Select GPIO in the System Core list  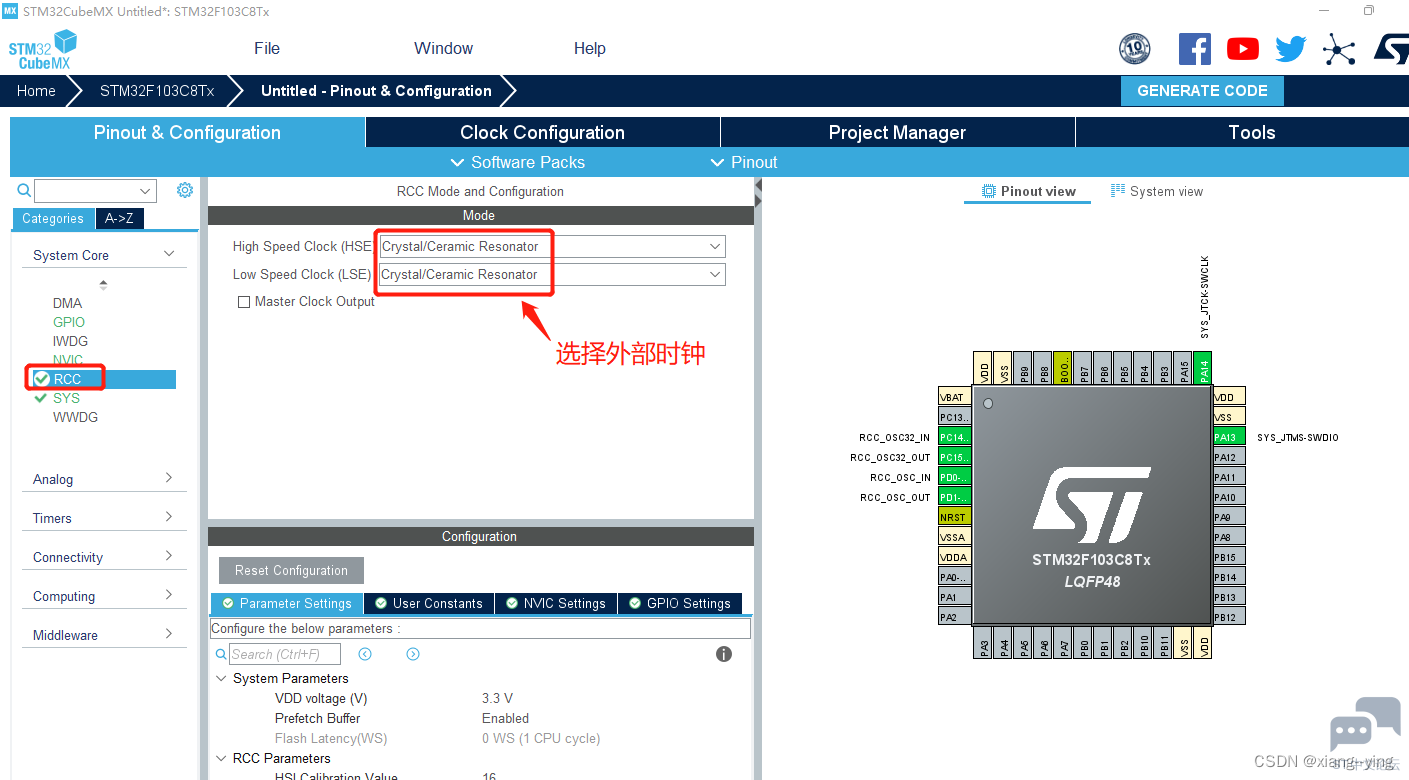click(x=69, y=322)
